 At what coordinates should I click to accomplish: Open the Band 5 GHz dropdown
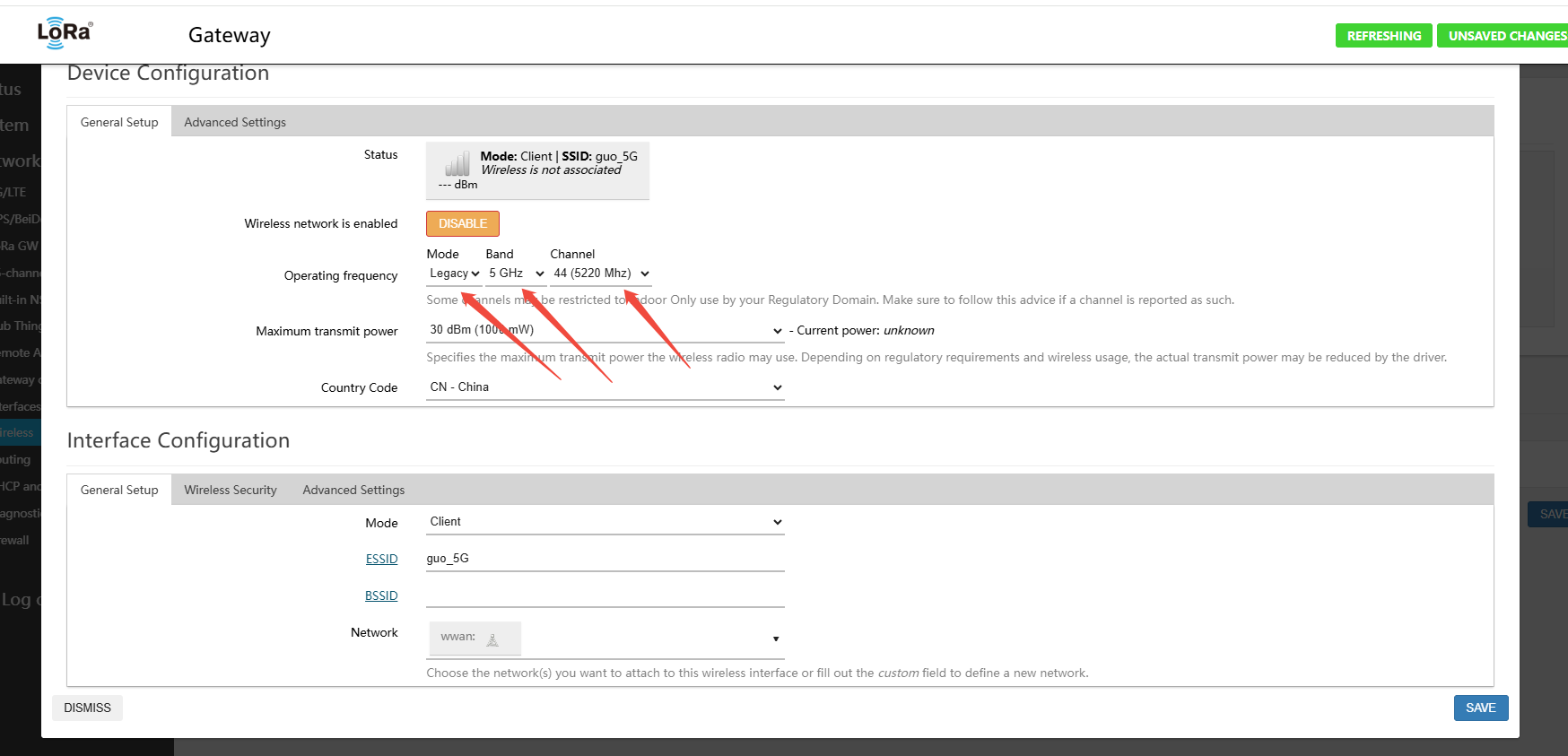click(516, 274)
